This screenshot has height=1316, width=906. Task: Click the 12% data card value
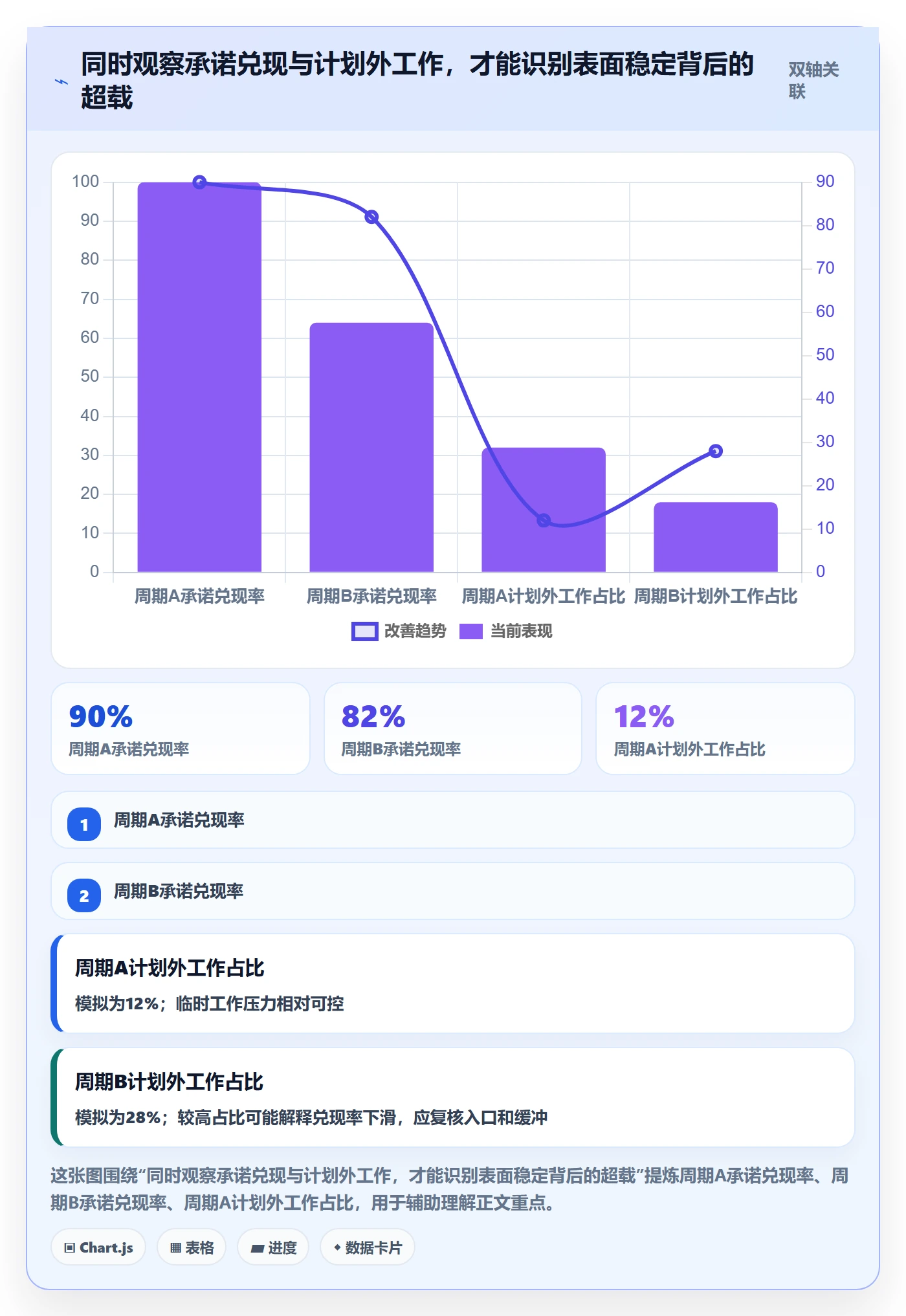[645, 716]
